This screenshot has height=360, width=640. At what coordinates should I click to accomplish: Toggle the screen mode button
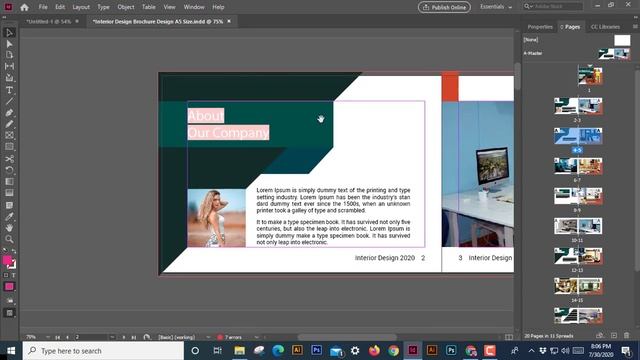point(9,313)
